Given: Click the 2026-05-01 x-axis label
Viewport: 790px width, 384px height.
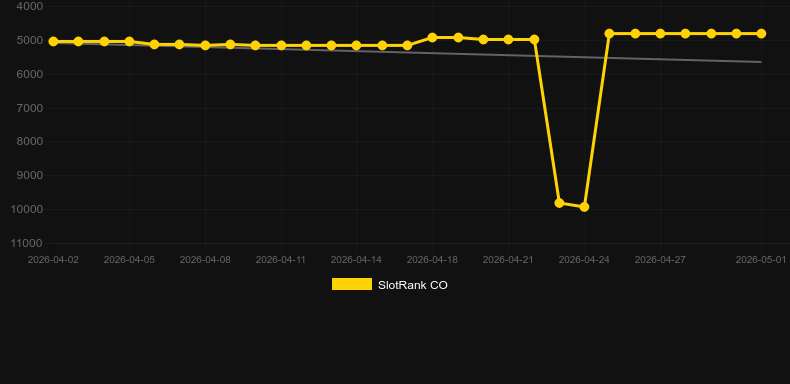Looking at the screenshot, I should pos(761,260).
